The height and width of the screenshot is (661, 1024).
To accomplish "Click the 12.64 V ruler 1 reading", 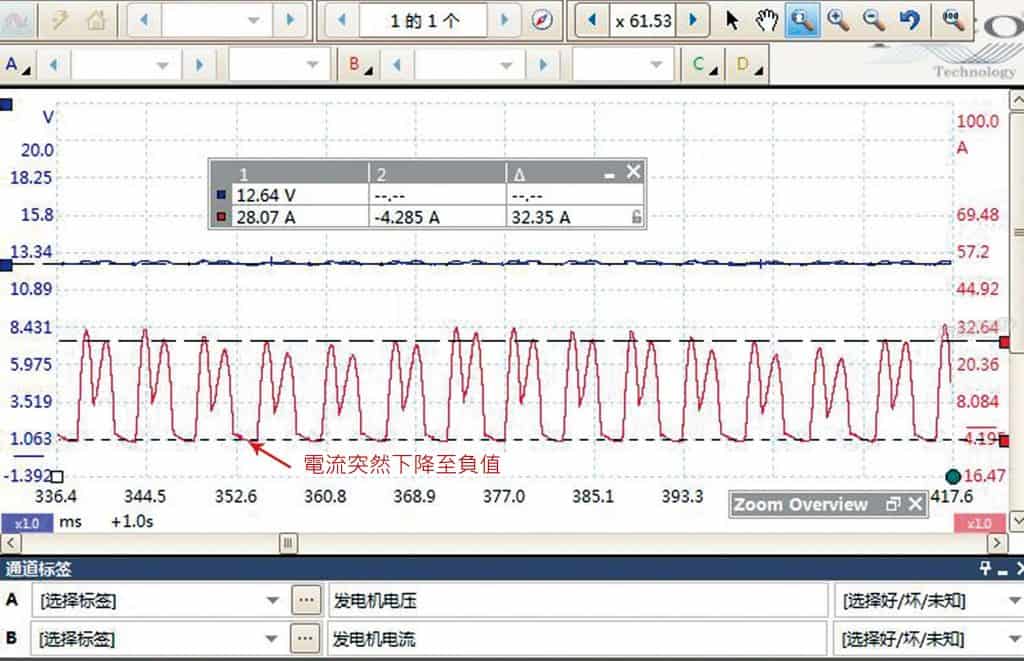I will point(266,195).
